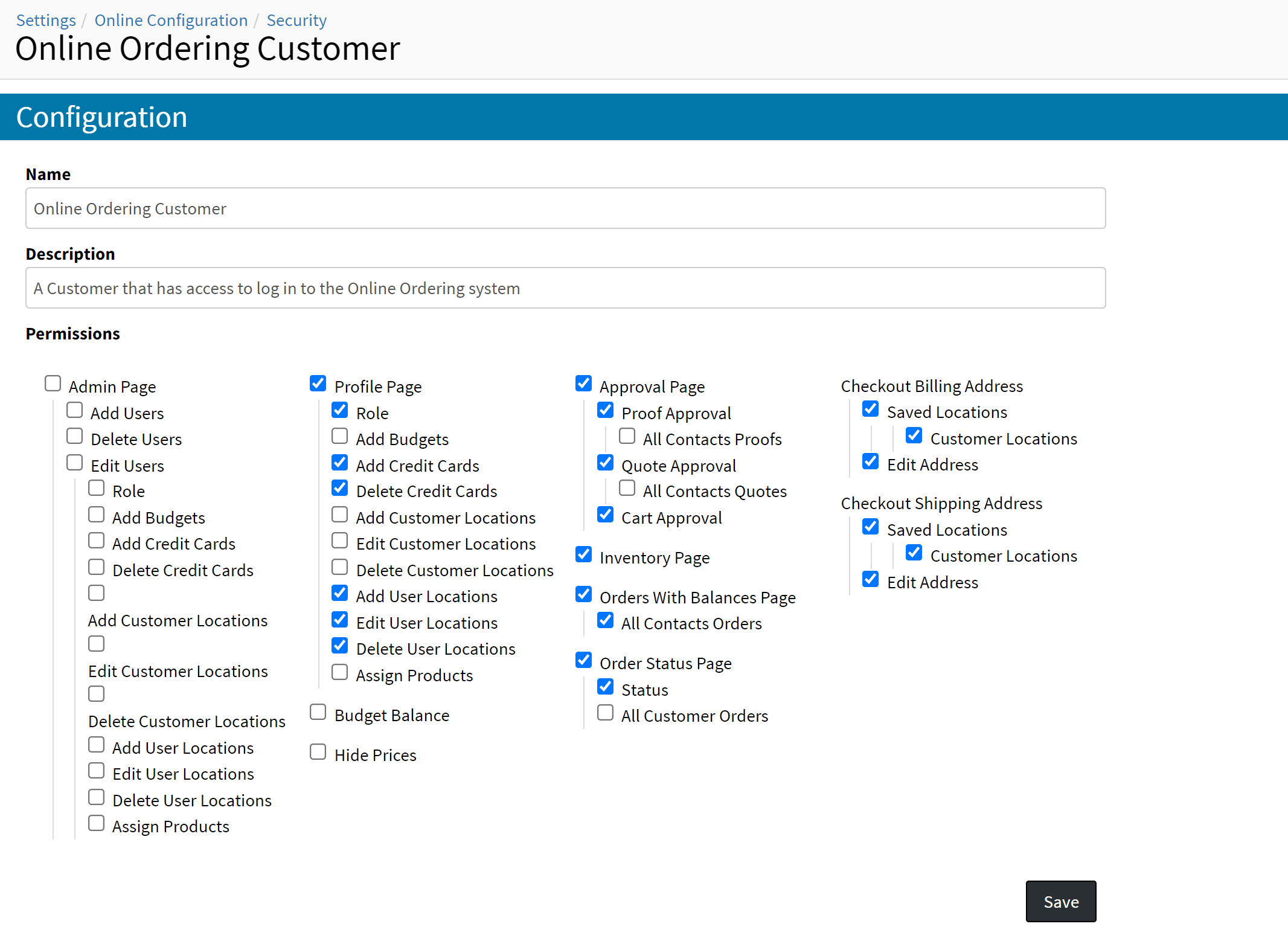Check the Delete Users checkbox
The height and width of the screenshot is (944, 1288).
[x=75, y=436]
